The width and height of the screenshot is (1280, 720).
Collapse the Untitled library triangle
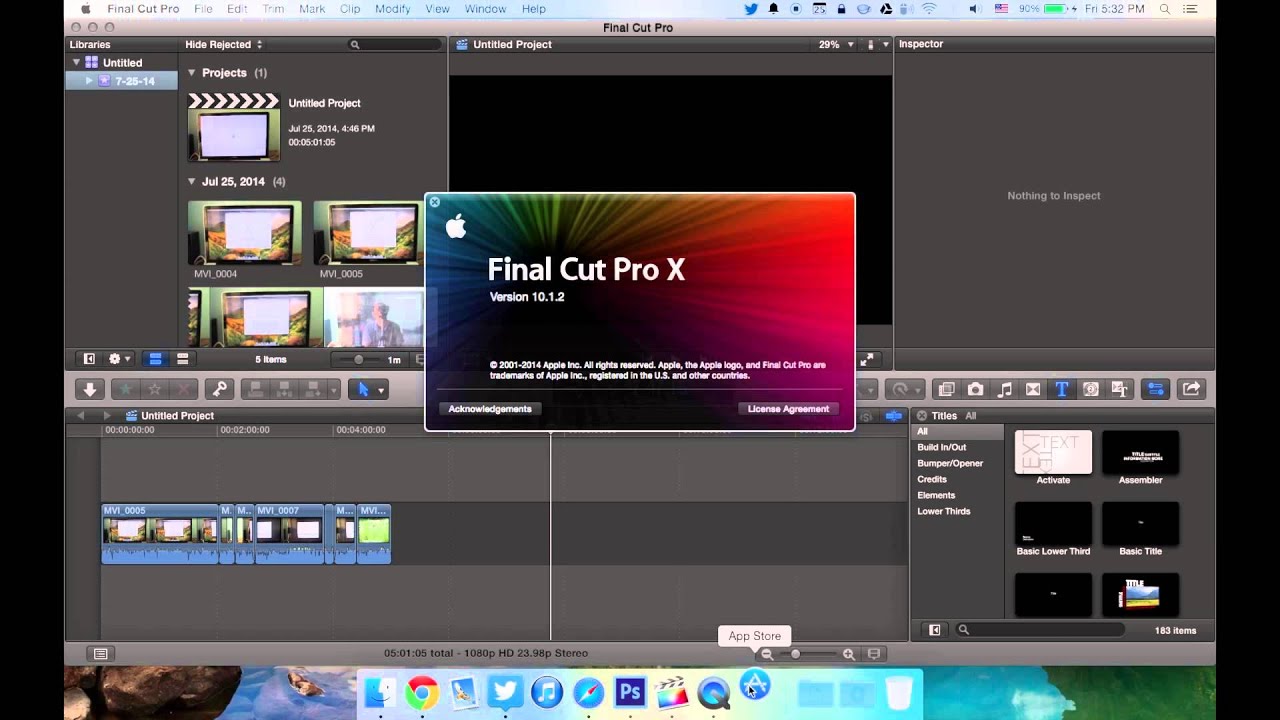coord(75,62)
